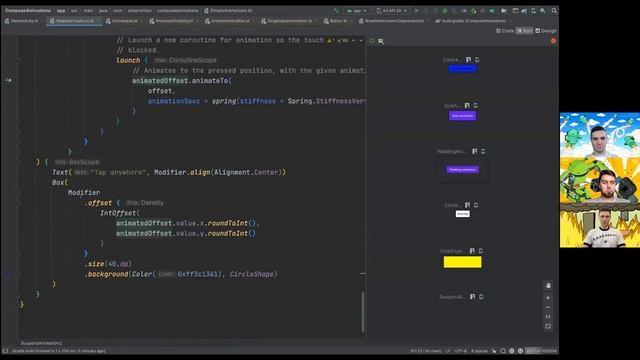640x360 pixels.
Task: Switch editor to Design view
Action: (x=546, y=31)
